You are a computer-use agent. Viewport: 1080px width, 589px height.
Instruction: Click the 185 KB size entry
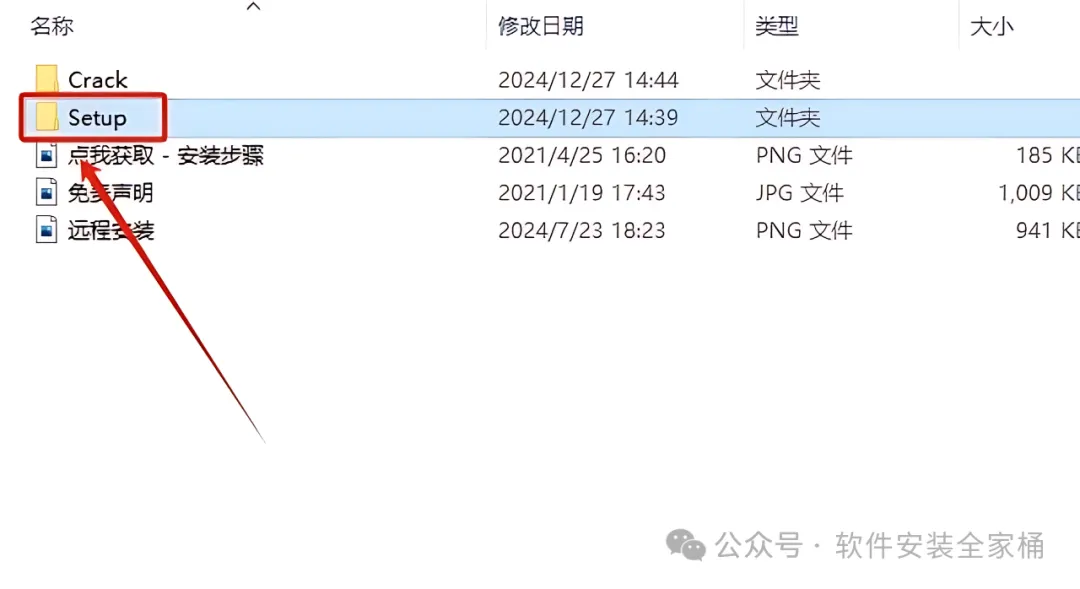point(1048,155)
